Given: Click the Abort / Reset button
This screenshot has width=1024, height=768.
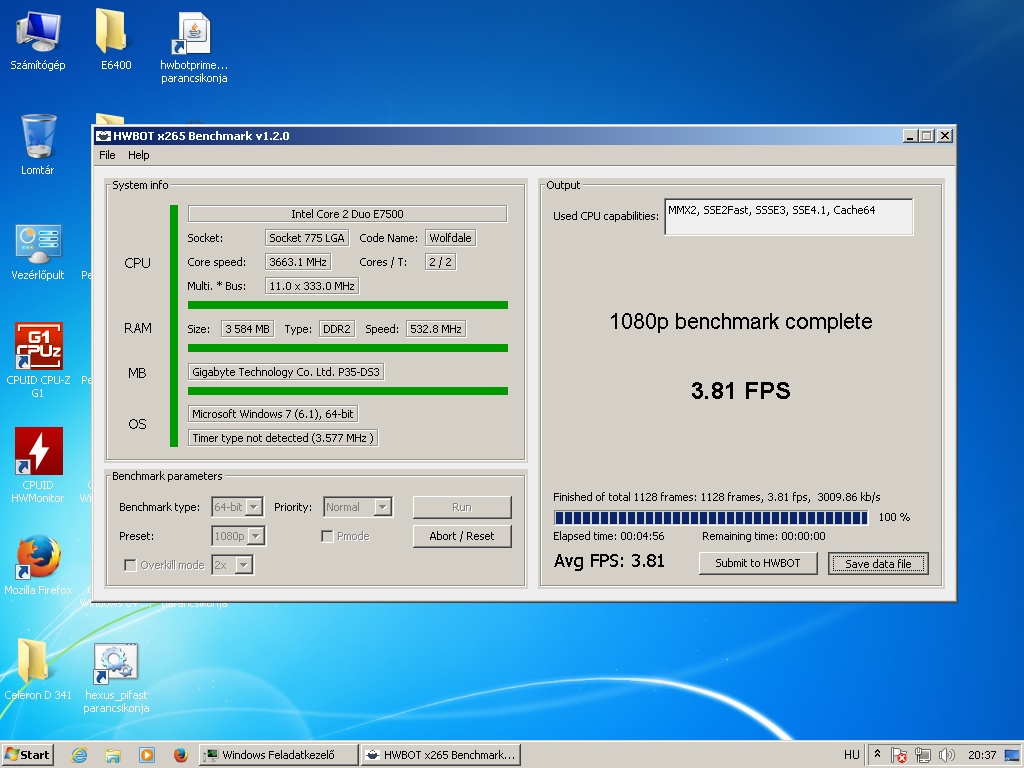Looking at the screenshot, I should tap(462, 536).
